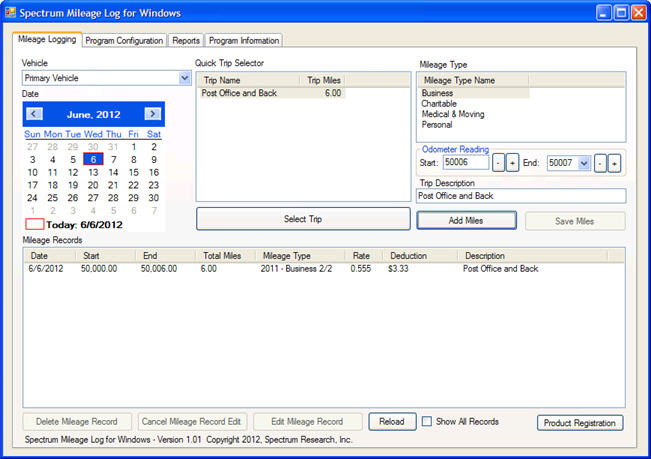Increase the Start odometer reading

[512, 163]
